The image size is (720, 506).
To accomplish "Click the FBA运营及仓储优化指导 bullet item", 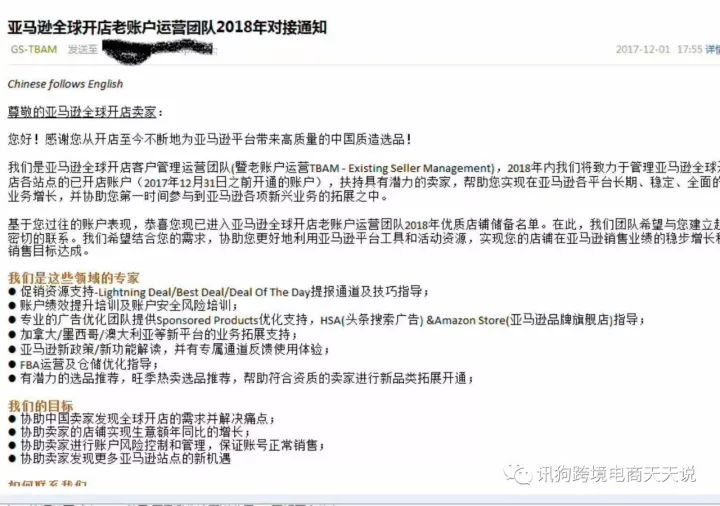I will [x=86, y=364].
